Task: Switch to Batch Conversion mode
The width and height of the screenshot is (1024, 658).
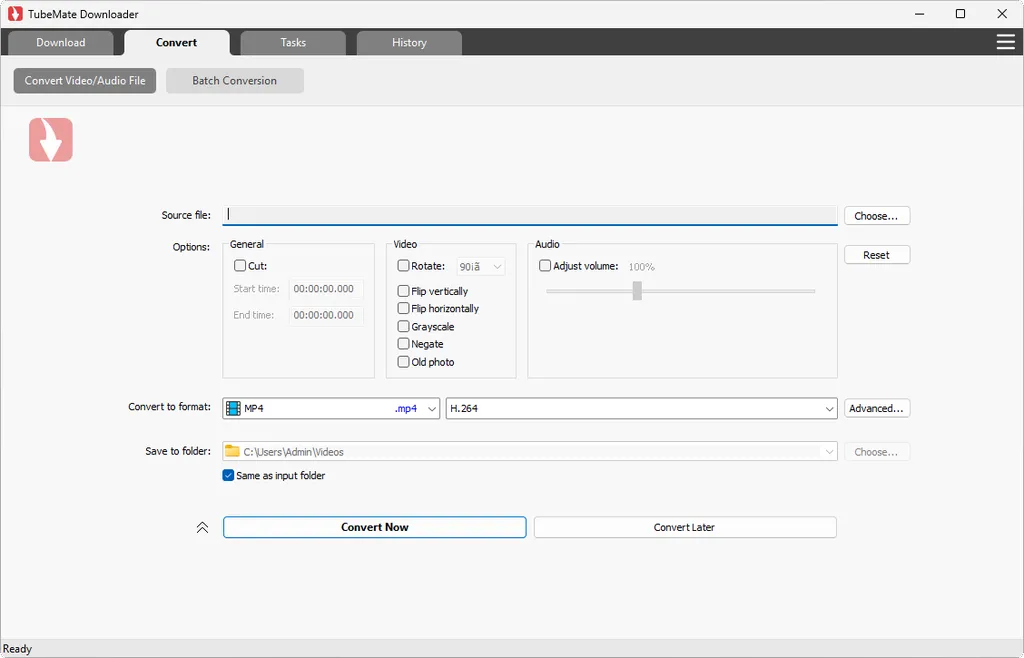Action: coord(234,81)
